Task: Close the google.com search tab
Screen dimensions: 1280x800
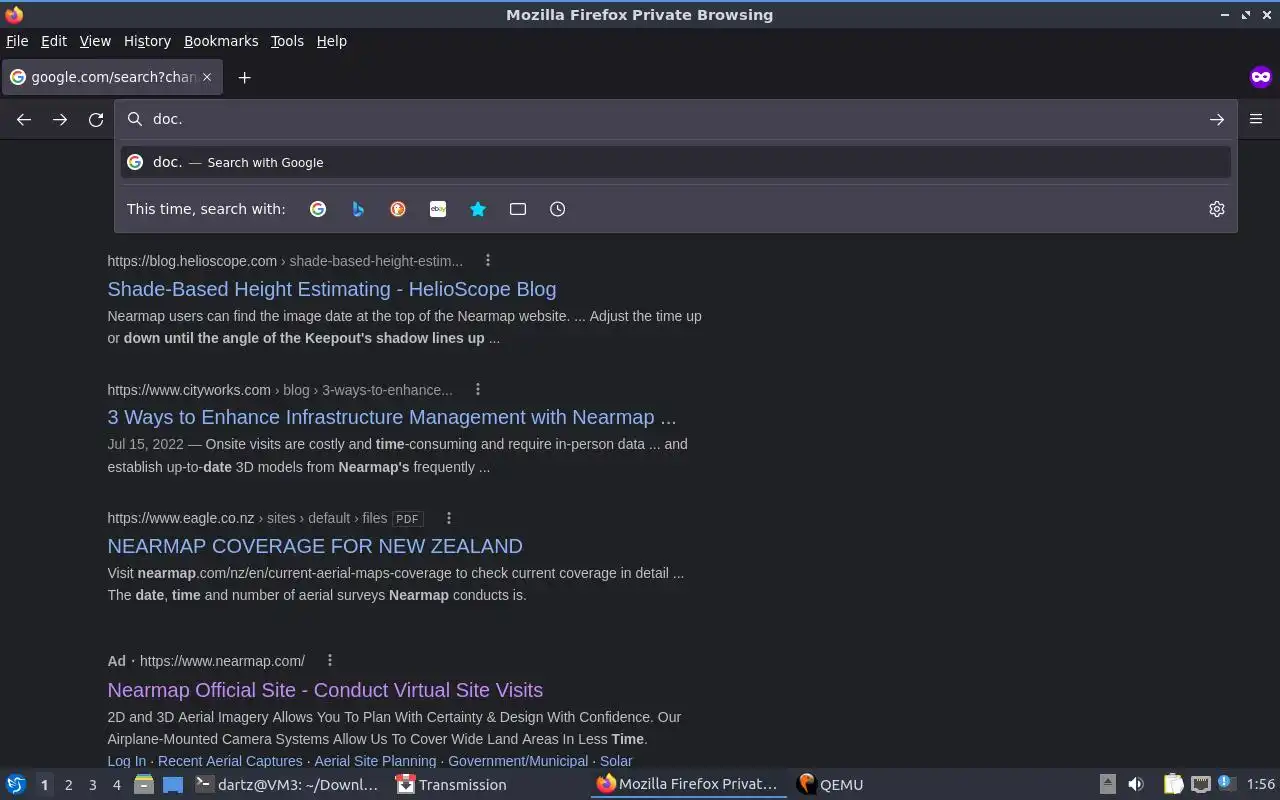Action: pyautogui.click(x=207, y=77)
